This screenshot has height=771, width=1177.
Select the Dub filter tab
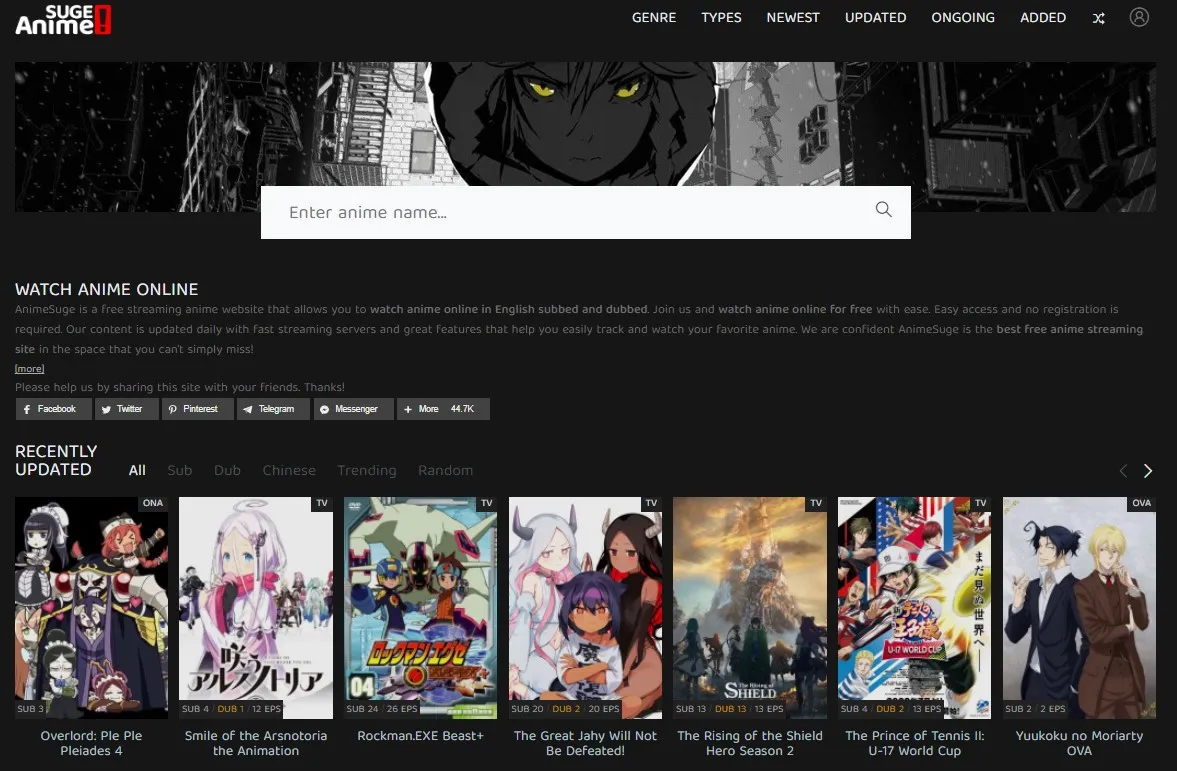(227, 470)
